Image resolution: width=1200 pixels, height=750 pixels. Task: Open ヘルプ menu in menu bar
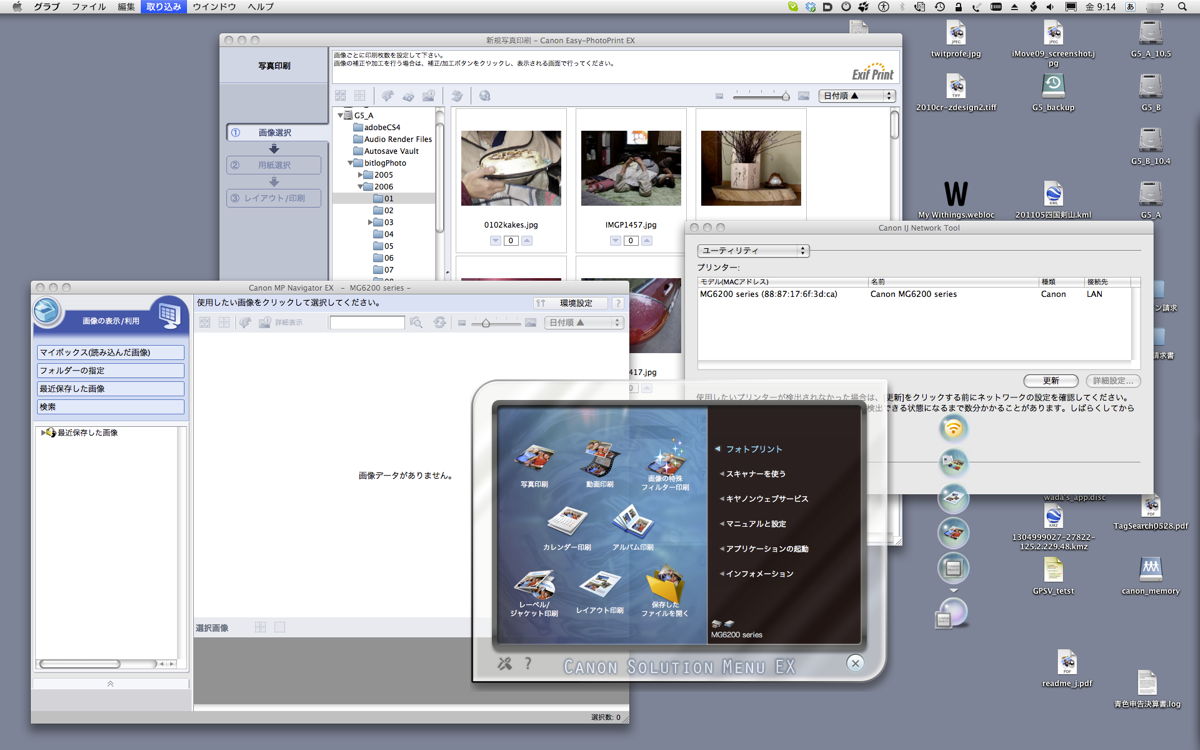point(260,7)
